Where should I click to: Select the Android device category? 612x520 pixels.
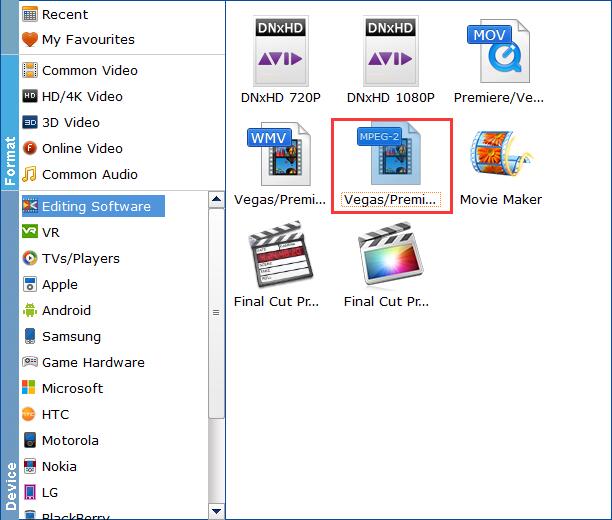pos(66,310)
